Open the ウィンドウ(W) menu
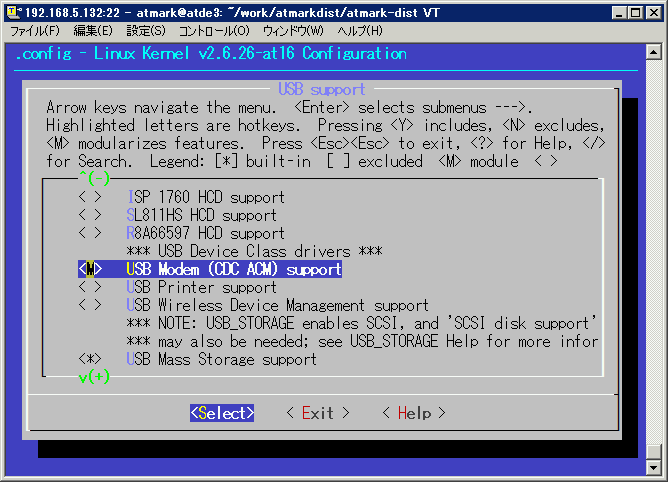This screenshot has width=668, height=482. [x=293, y=31]
